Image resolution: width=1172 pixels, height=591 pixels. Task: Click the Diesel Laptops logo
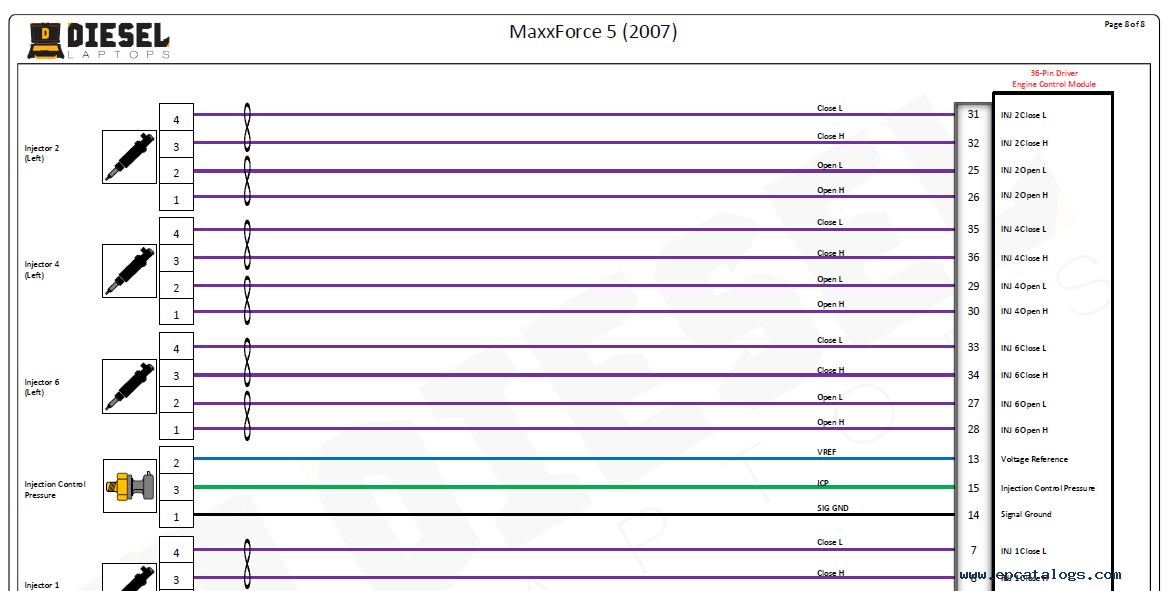pos(99,40)
